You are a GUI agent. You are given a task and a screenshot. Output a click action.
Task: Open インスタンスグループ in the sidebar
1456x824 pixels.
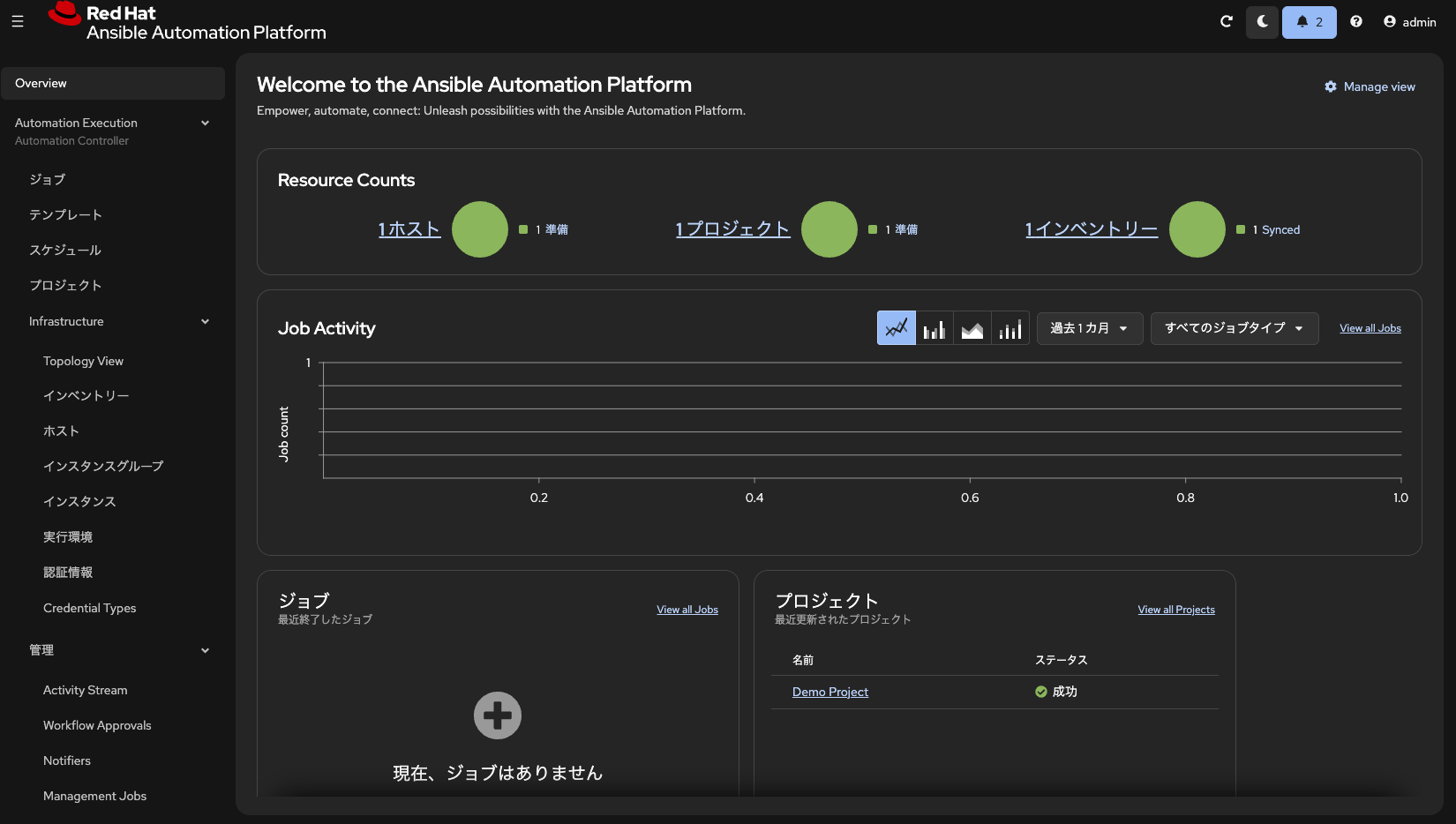(103, 466)
